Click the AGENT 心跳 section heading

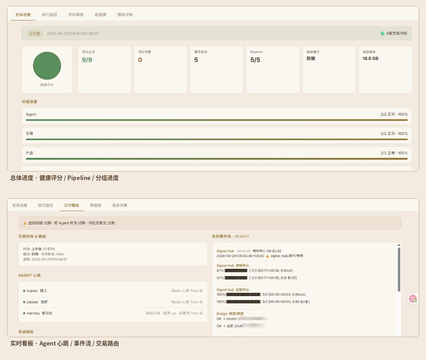coord(29,275)
